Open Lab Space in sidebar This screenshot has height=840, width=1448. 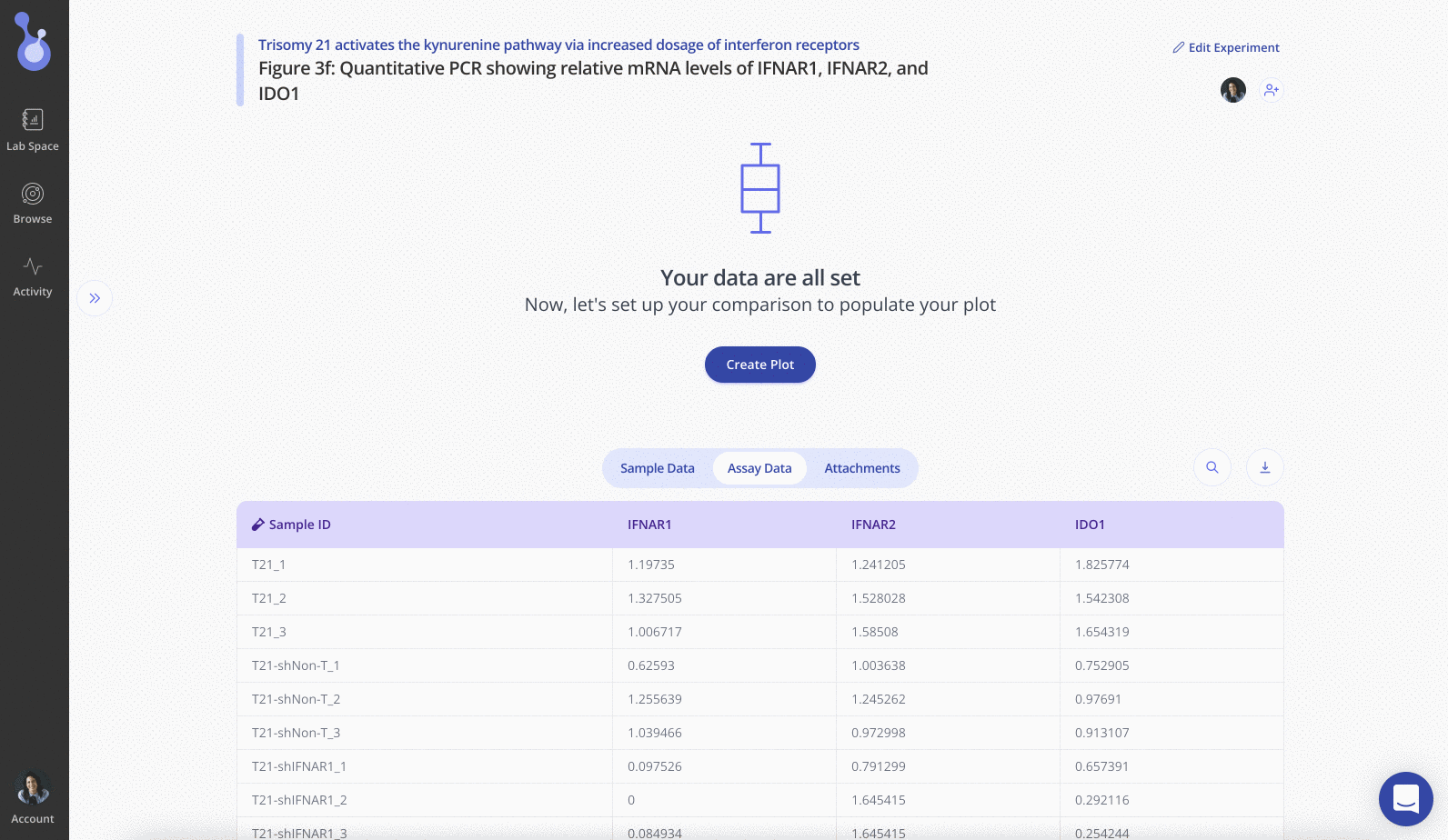33,130
